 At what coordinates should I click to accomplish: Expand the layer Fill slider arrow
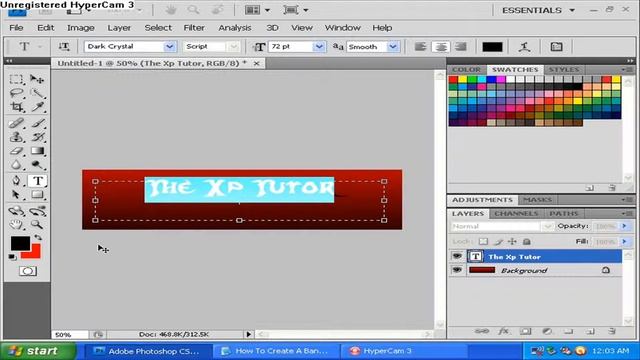tap(624, 242)
